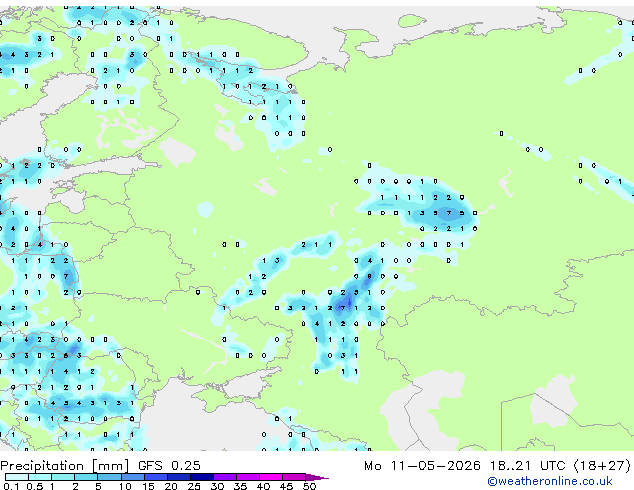Click the '50' legend label
Viewport: 634px width, 490px height.
point(309,486)
